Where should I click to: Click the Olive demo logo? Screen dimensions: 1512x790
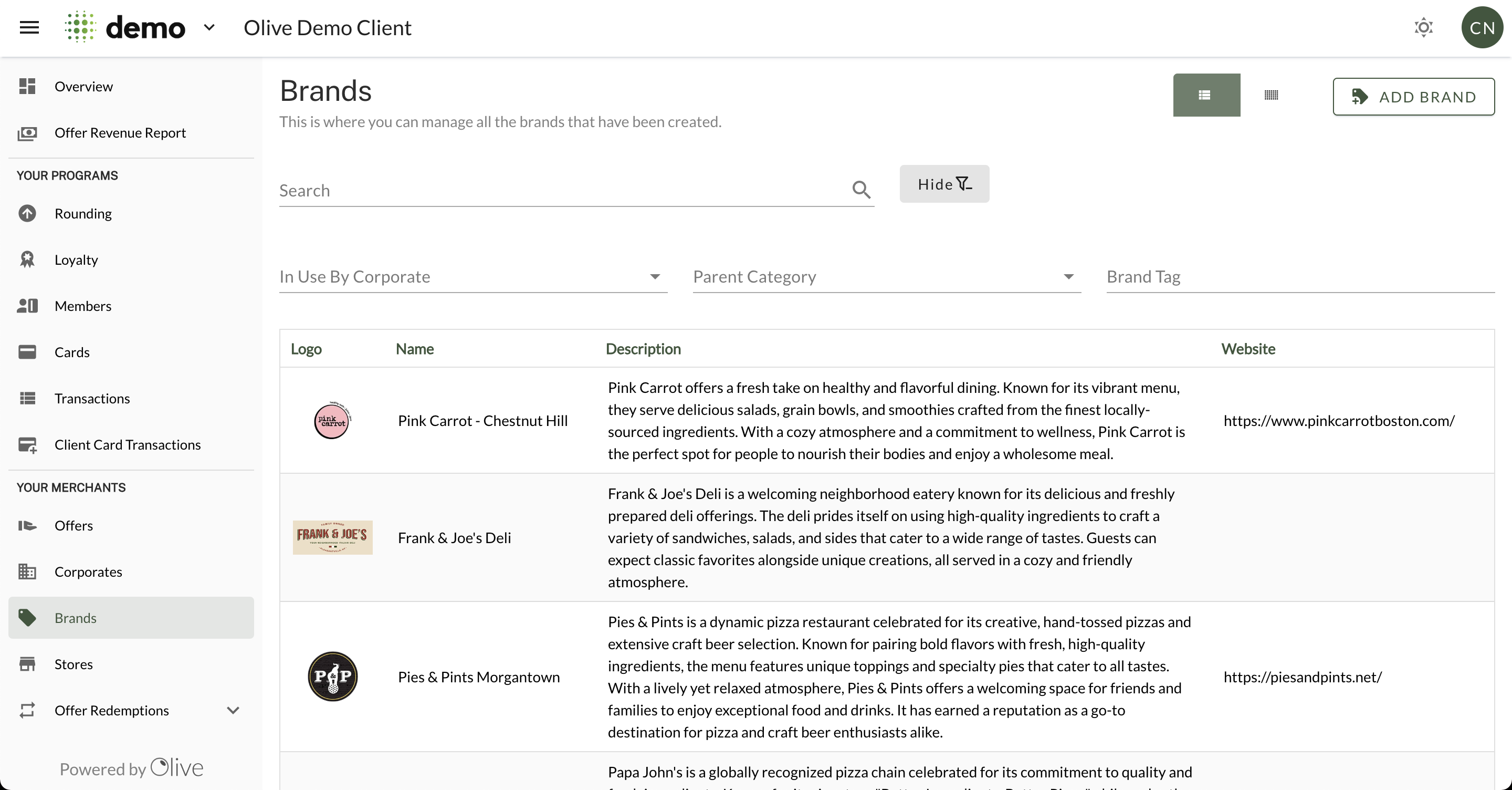[125, 28]
